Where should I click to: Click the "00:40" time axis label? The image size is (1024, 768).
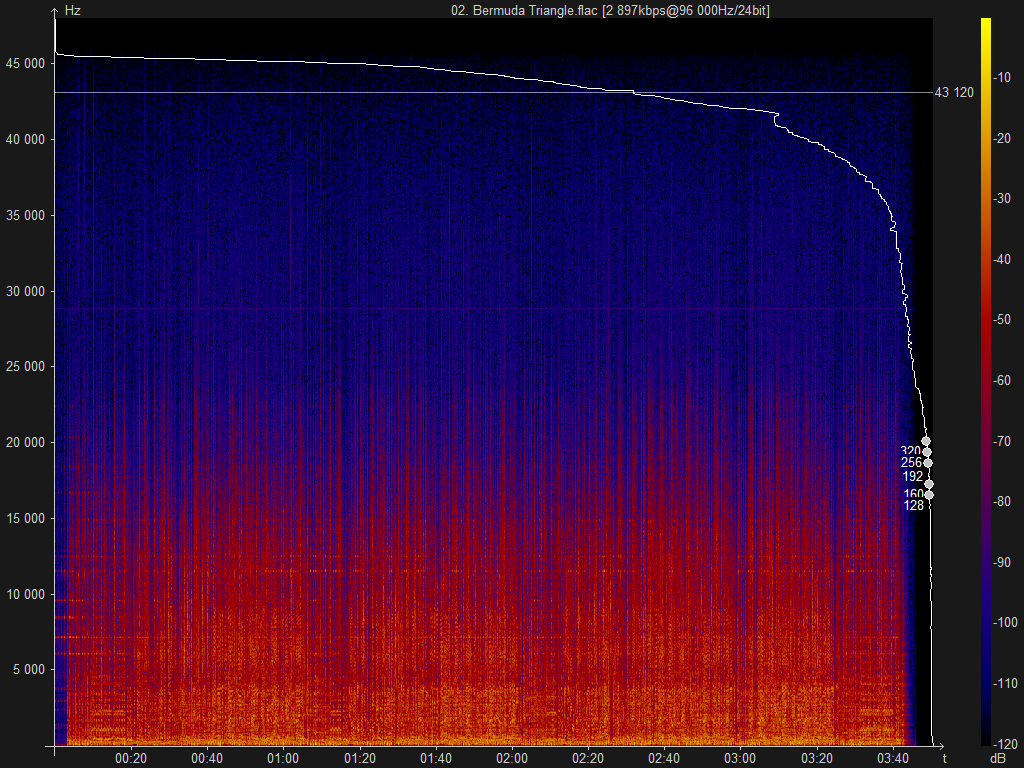tap(207, 759)
